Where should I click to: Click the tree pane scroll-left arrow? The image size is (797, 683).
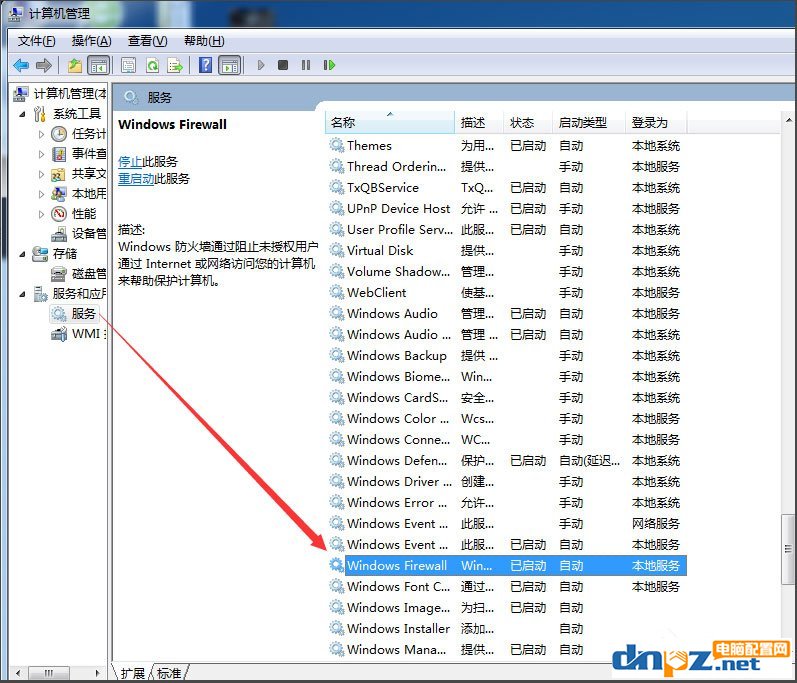point(18,673)
